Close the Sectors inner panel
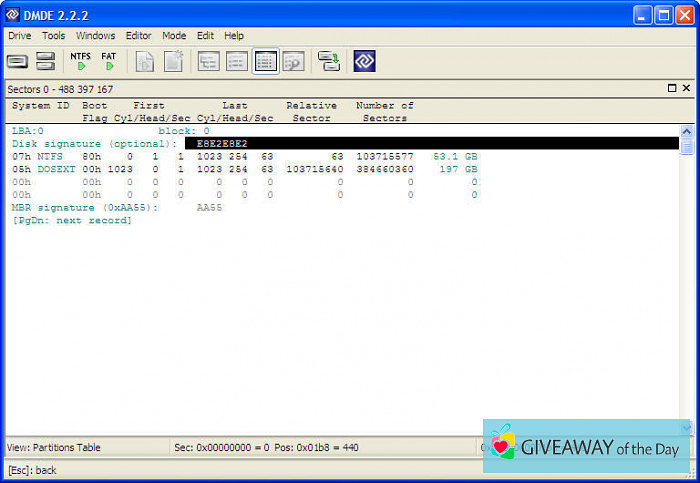This screenshot has height=483, width=700. pos(686,88)
